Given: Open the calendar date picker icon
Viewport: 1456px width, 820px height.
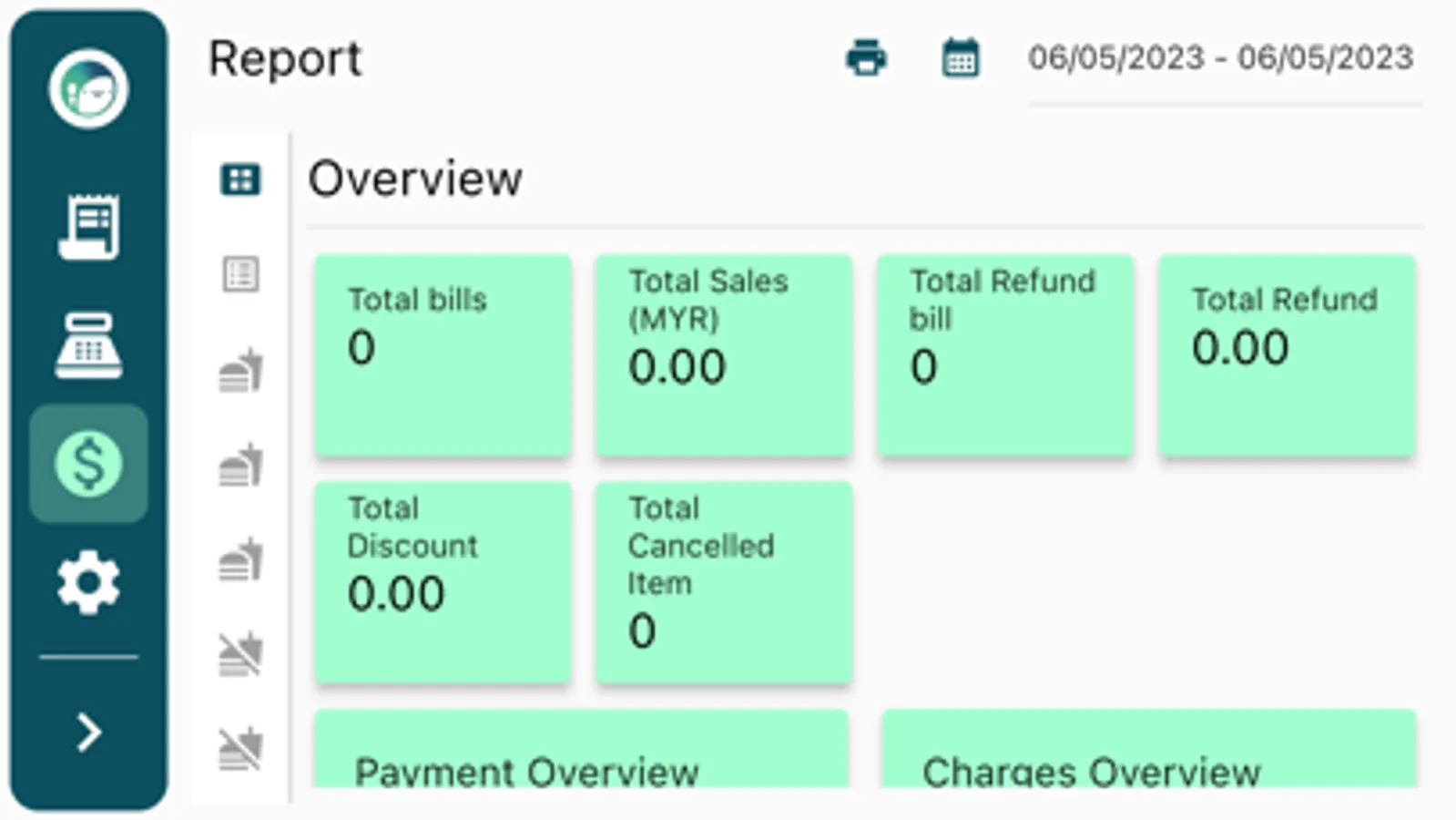Looking at the screenshot, I should (960, 58).
